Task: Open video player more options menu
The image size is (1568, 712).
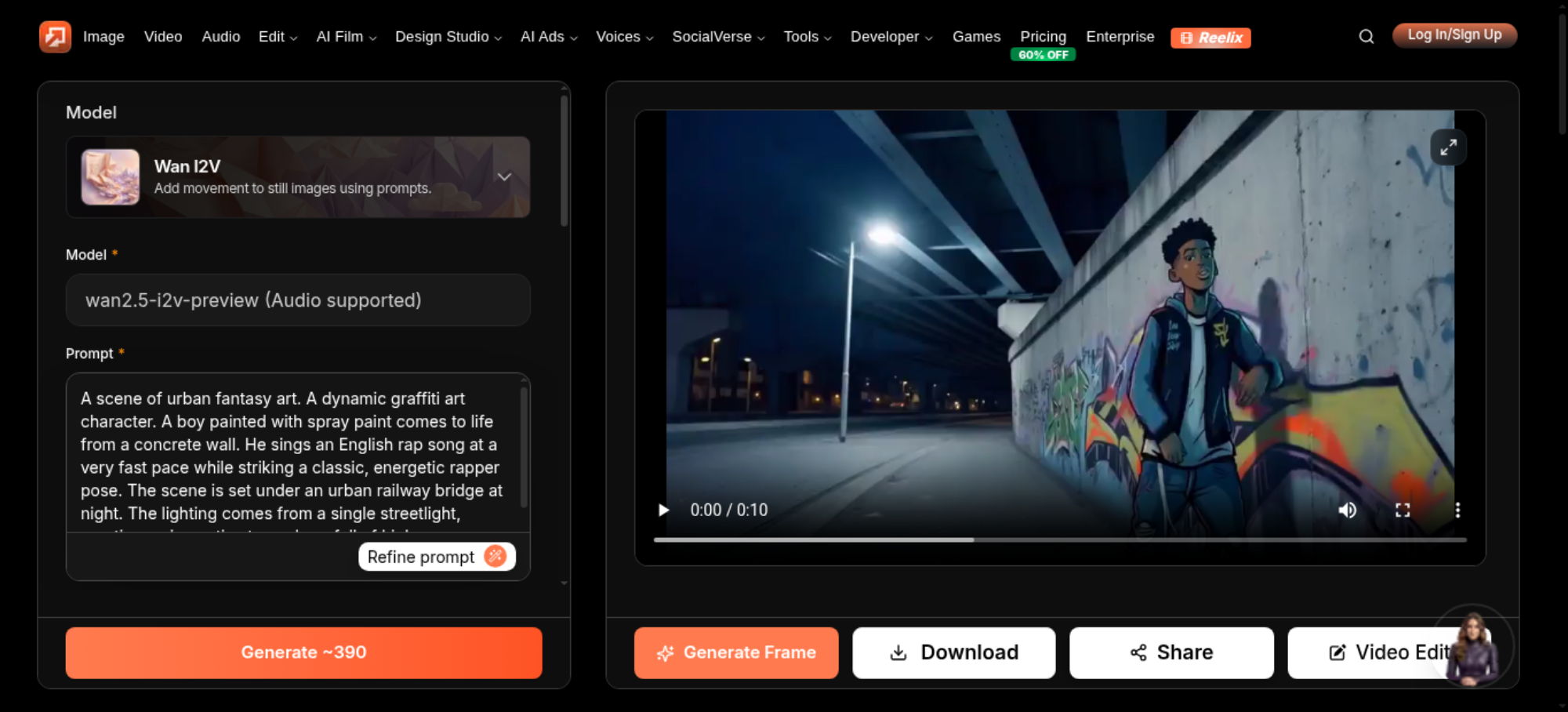Action: 1457,510
